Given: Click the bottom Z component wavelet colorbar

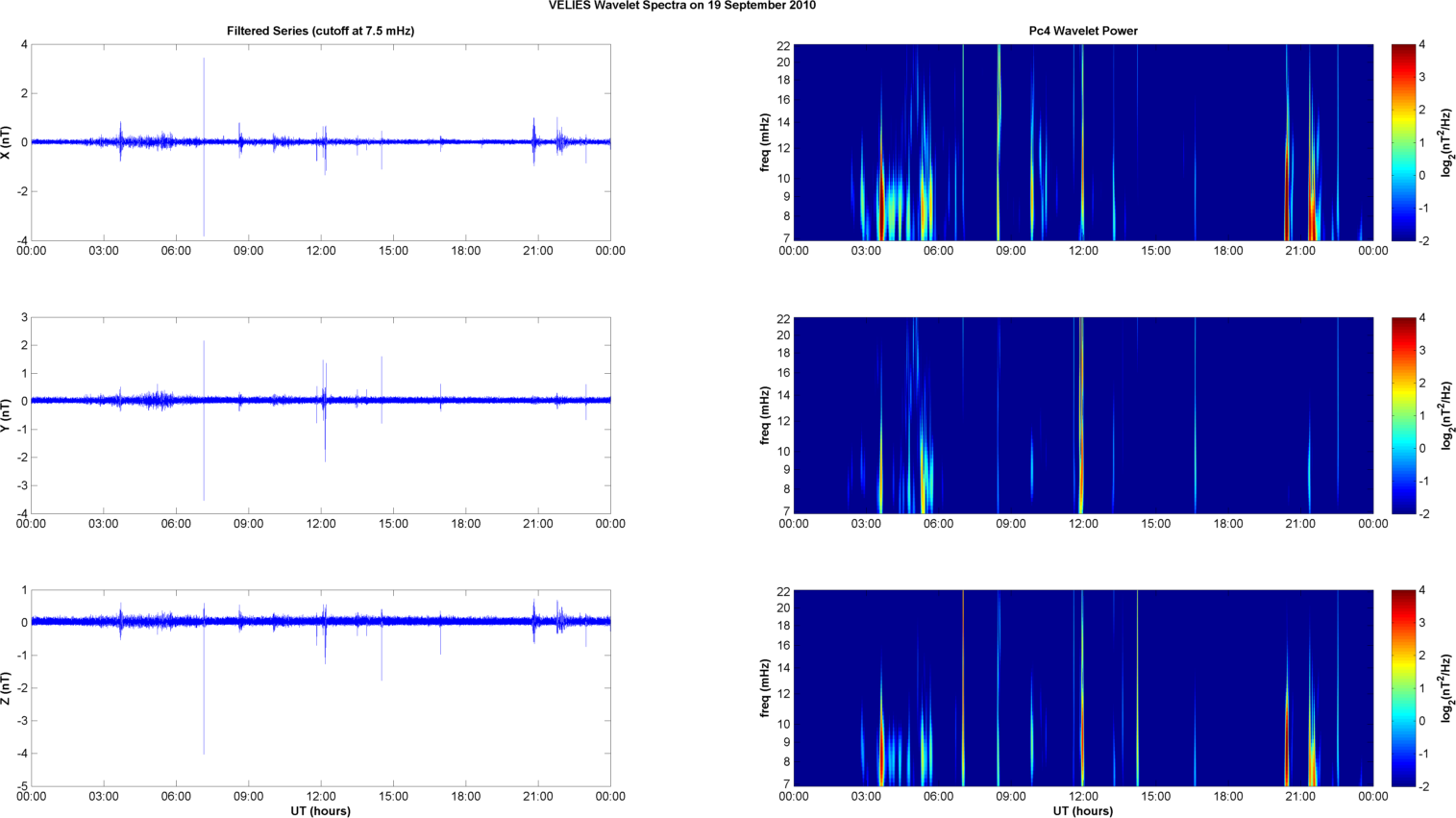Looking at the screenshot, I should 1403,688.
